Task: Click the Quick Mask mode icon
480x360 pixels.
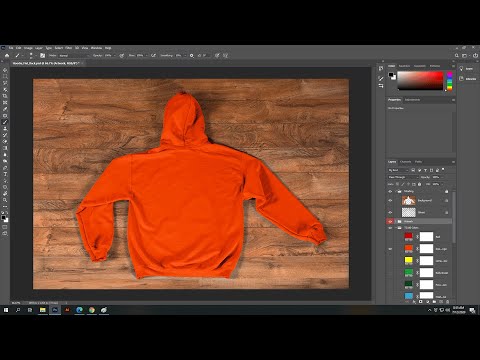Action: click(x=5, y=227)
